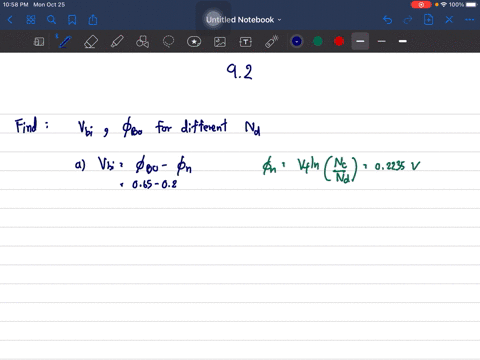Tap the green 0.2235 V result
This screenshot has height=360, width=480.
pos(397,166)
